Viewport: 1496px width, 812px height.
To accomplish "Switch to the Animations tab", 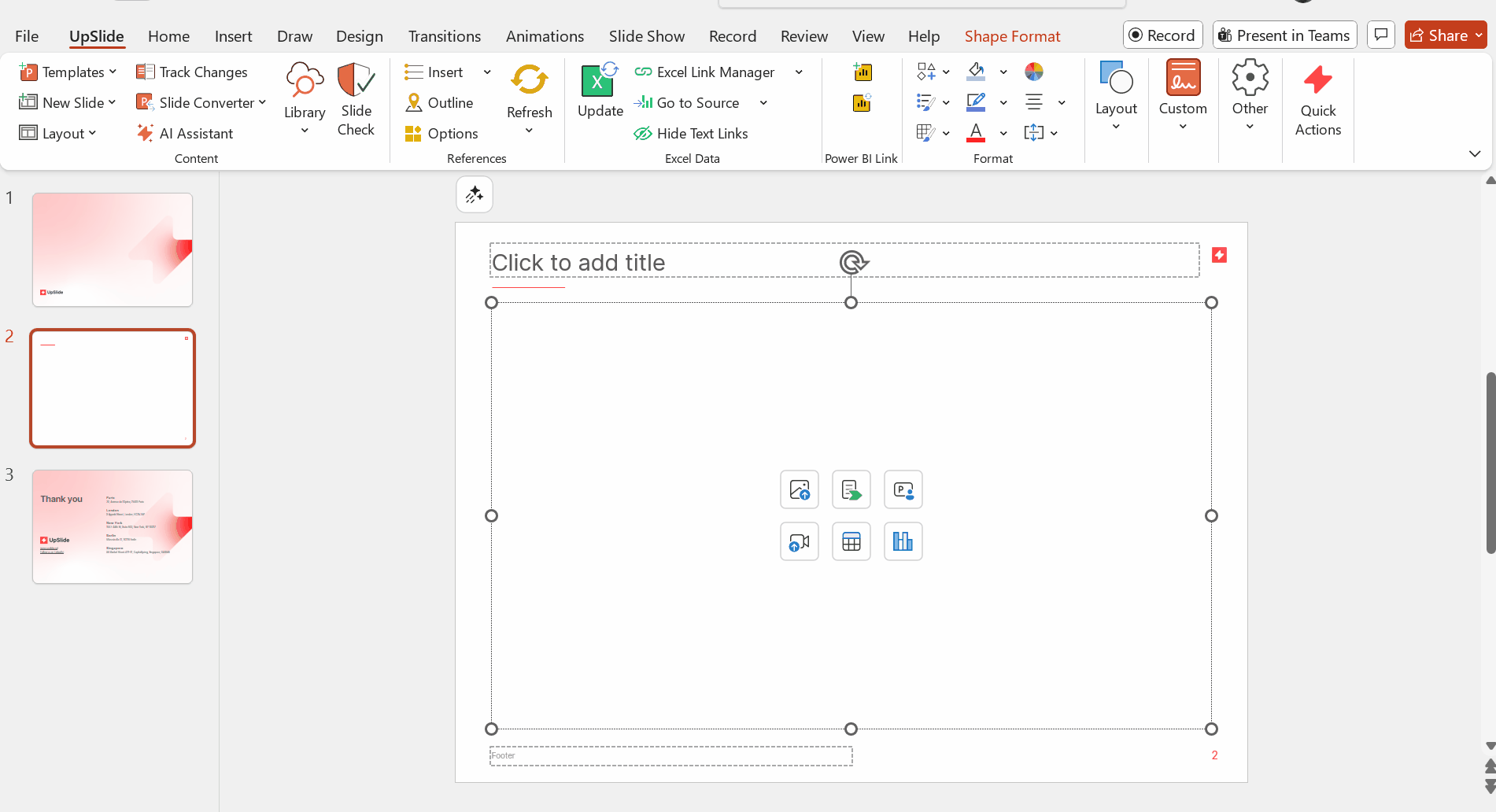I will 545,36.
